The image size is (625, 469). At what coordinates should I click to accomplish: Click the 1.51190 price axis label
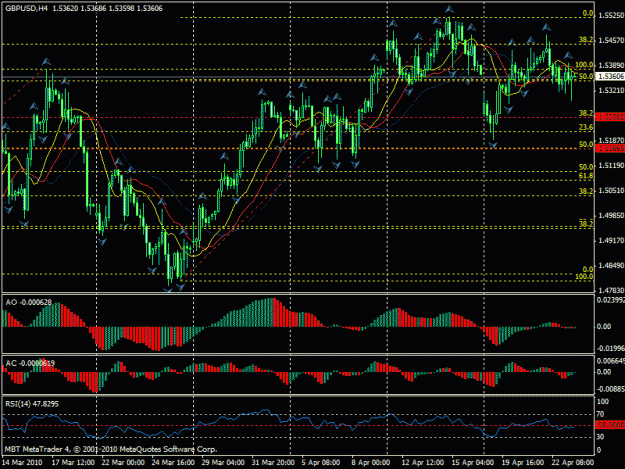click(x=611, y=165)
